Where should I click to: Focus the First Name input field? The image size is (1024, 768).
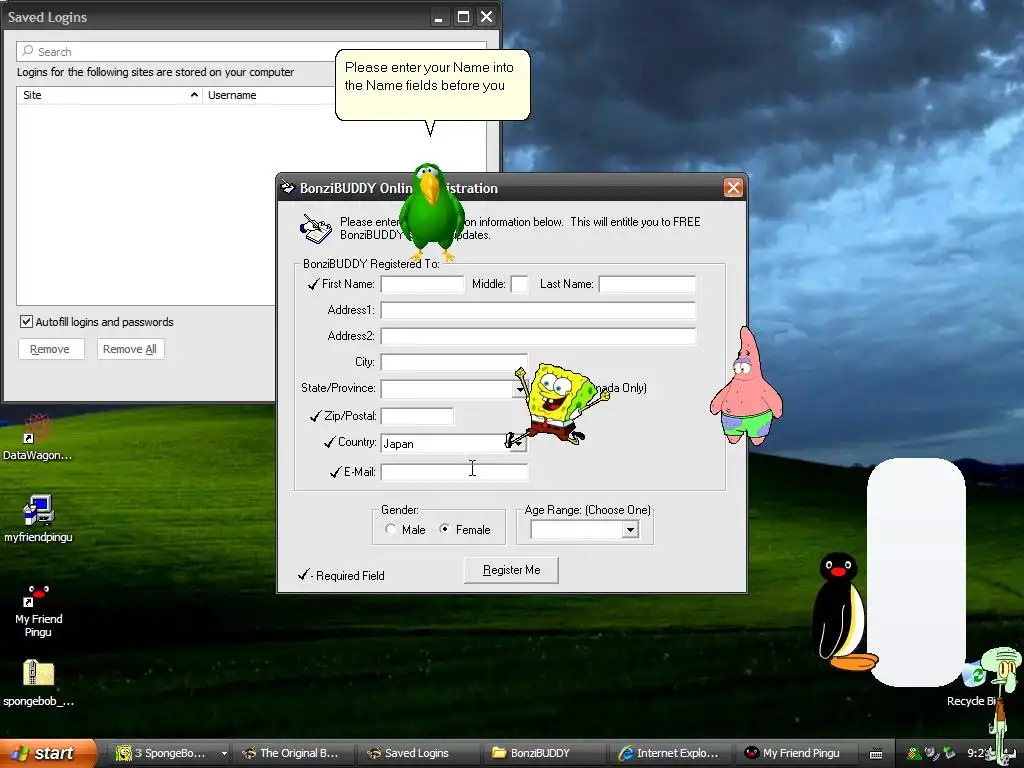coord(423,284)
